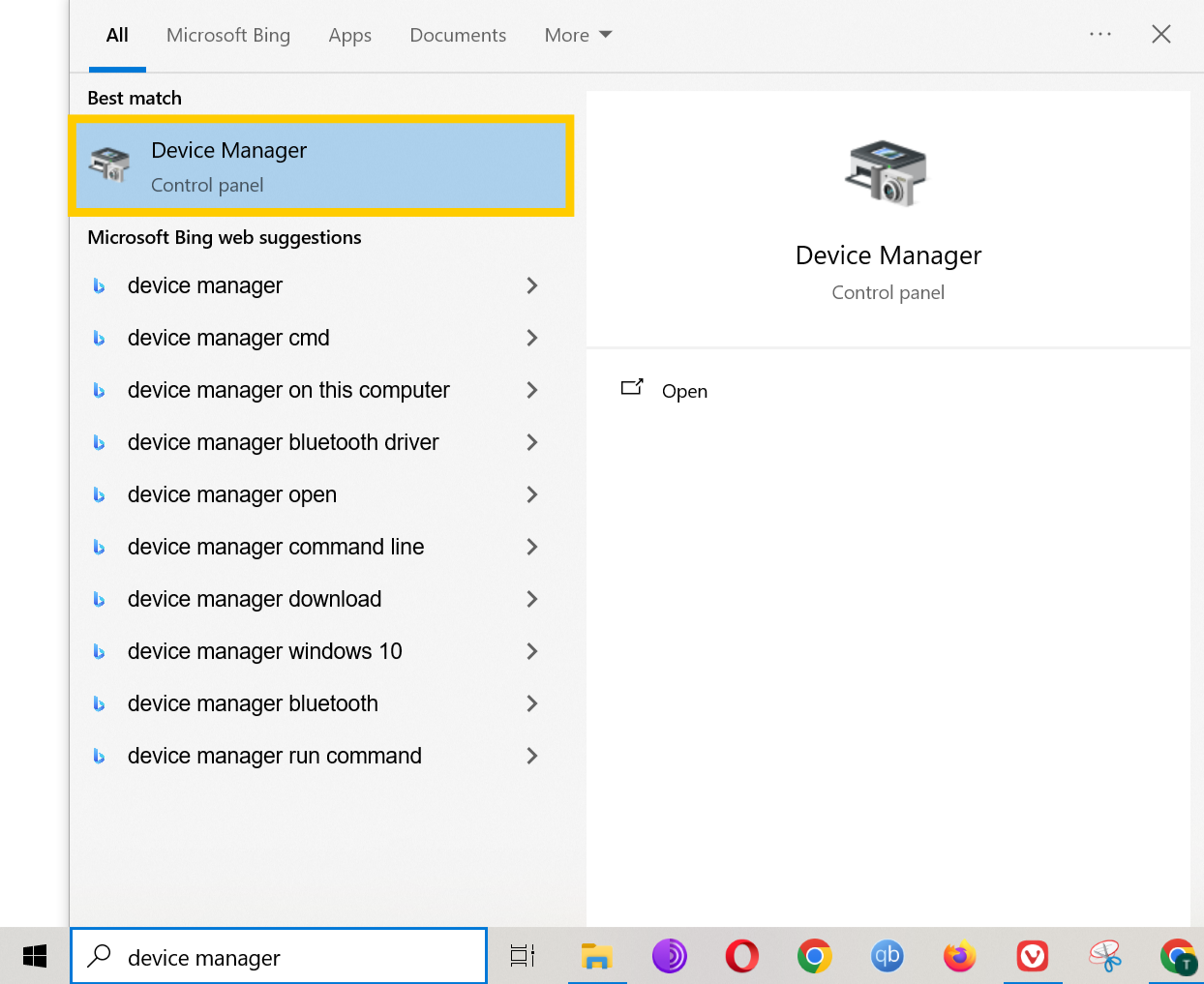Select 'device manager cmd' suggestion
Viewport: 1204px width, 984px height.
[228, 338]
